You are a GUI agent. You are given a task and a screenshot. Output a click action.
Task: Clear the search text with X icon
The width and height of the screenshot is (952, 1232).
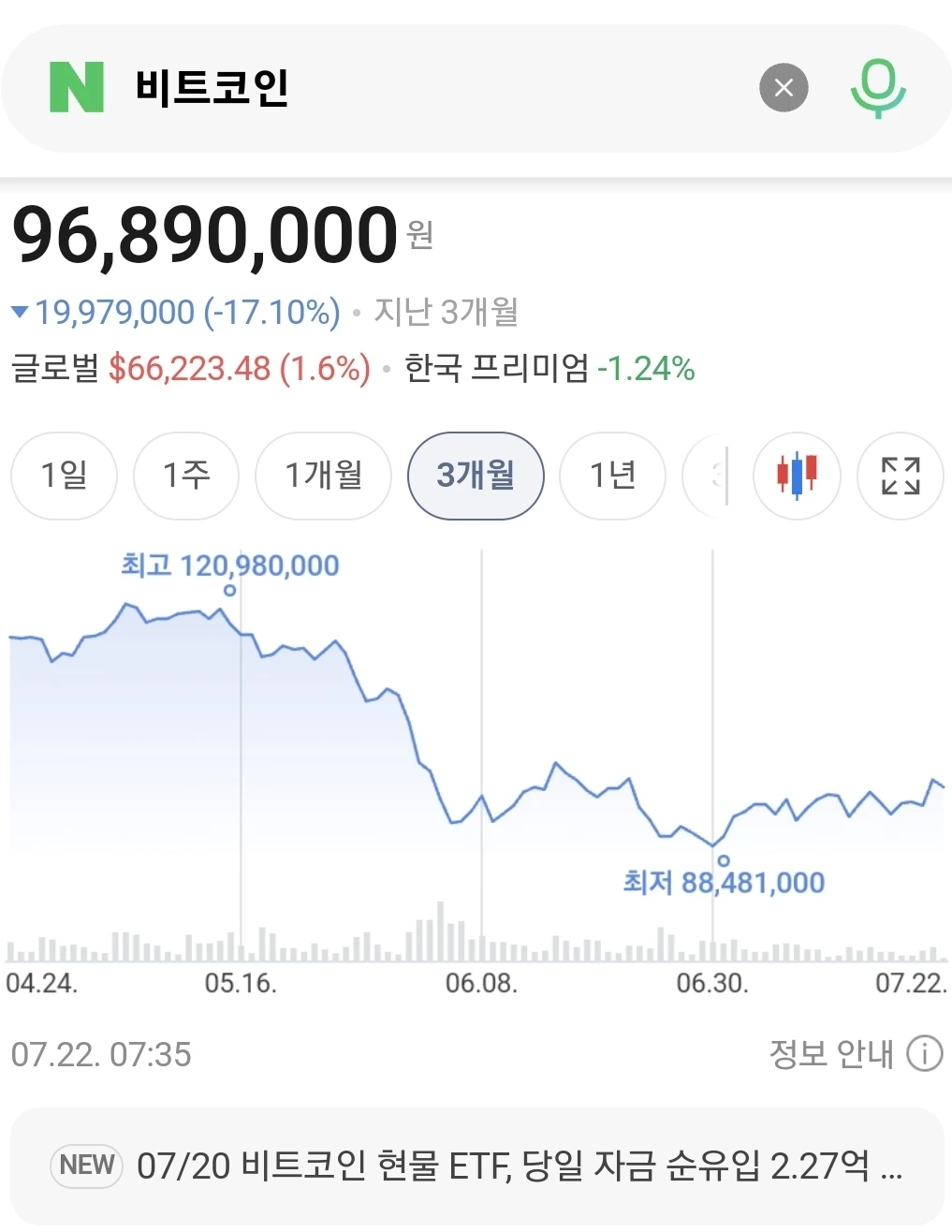click(x=784, y=88)
